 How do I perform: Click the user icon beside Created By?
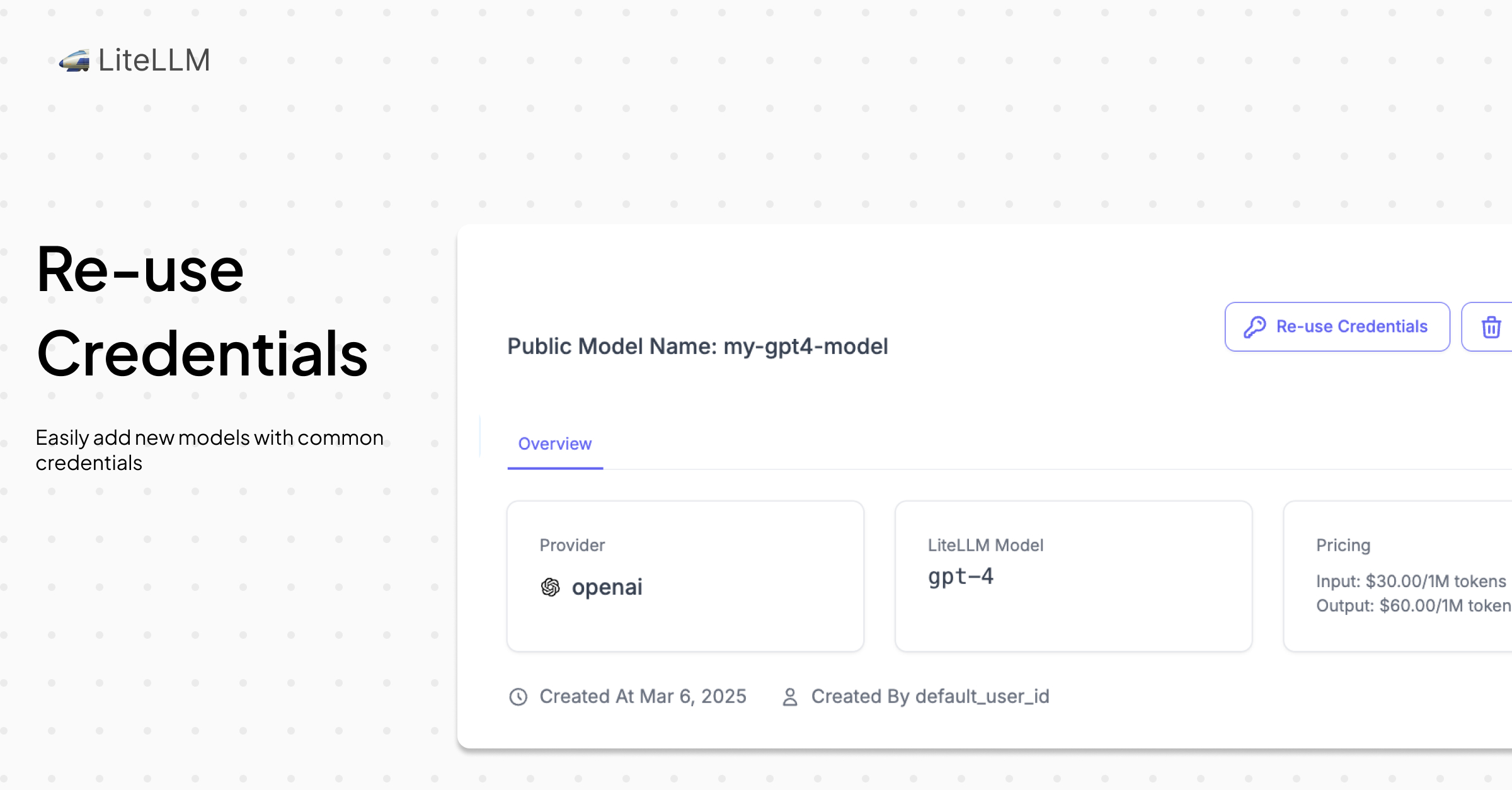tap(789, 697)
